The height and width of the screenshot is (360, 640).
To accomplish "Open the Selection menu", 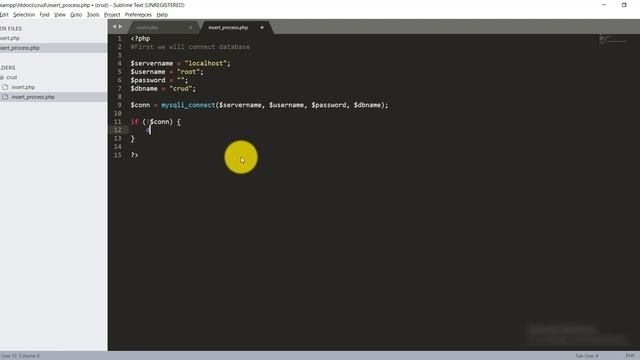I will coord(24,15).
